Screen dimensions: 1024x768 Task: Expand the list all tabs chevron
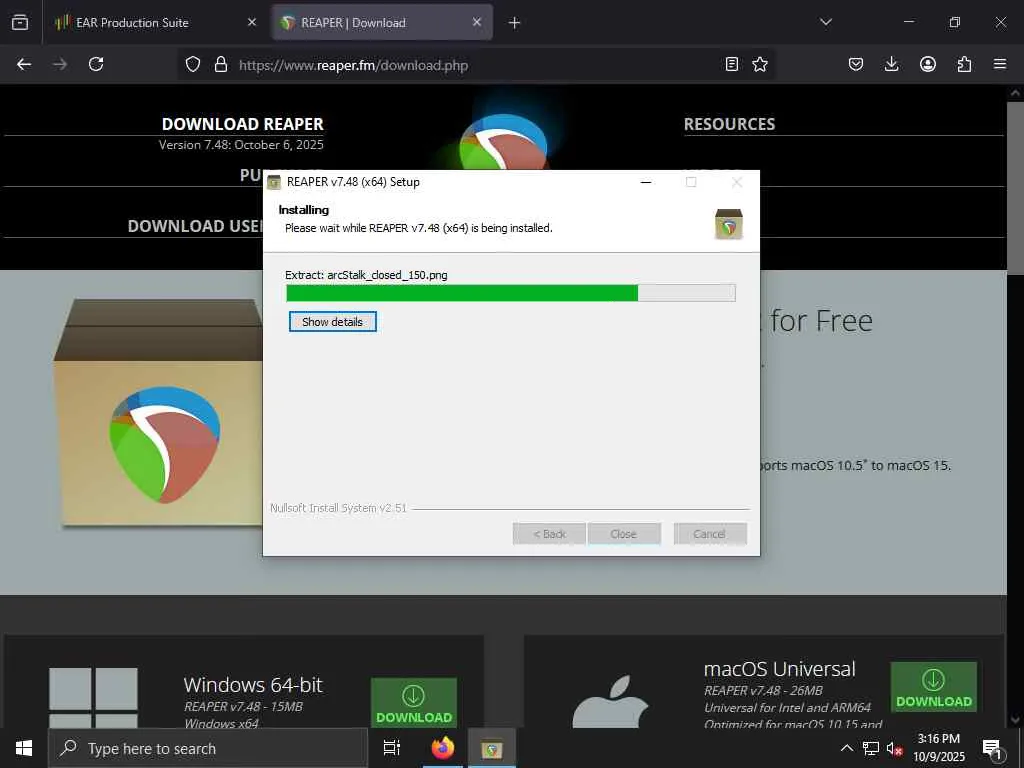826,22
